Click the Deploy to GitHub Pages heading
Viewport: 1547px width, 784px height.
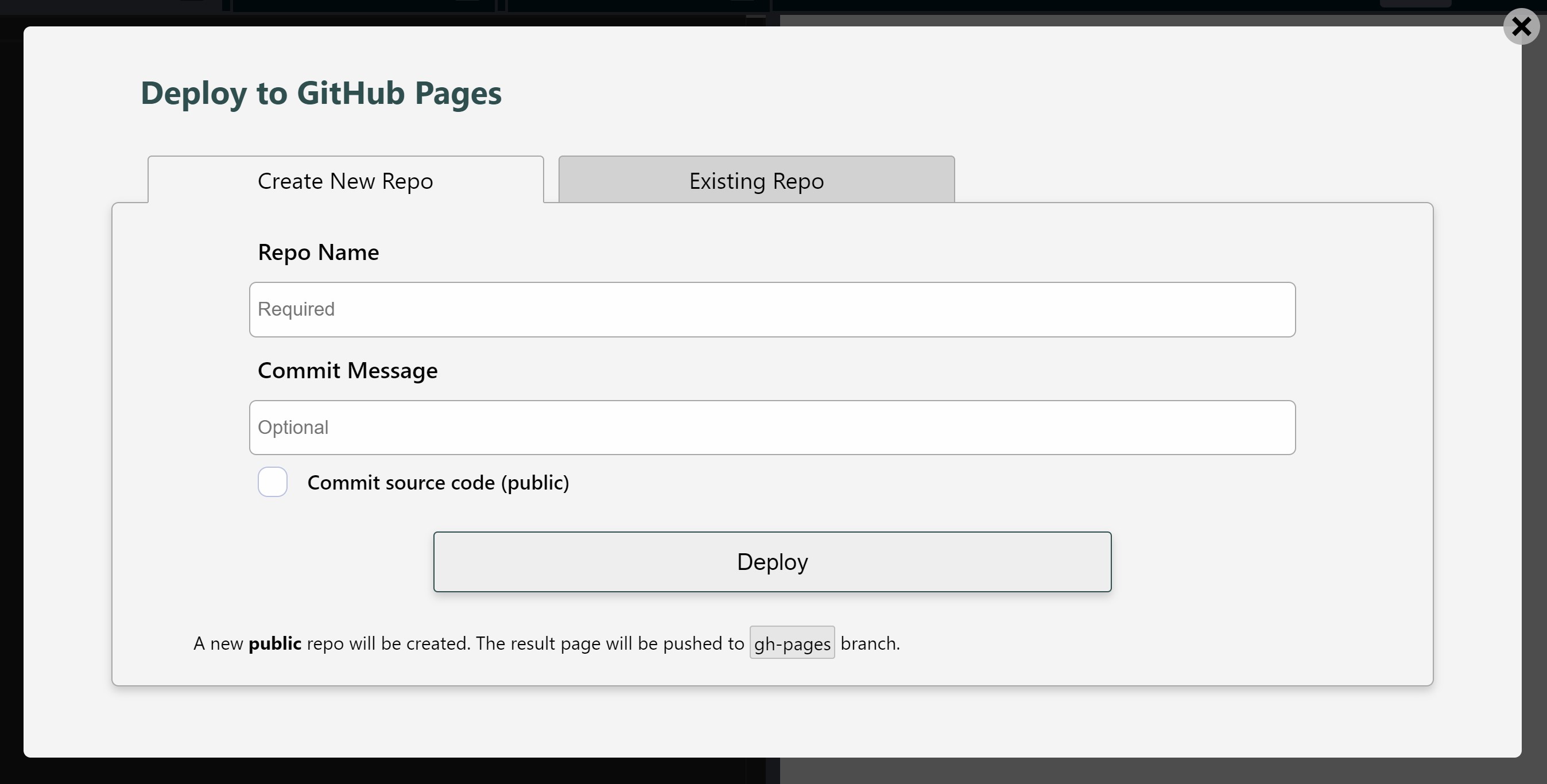[321, 92]
